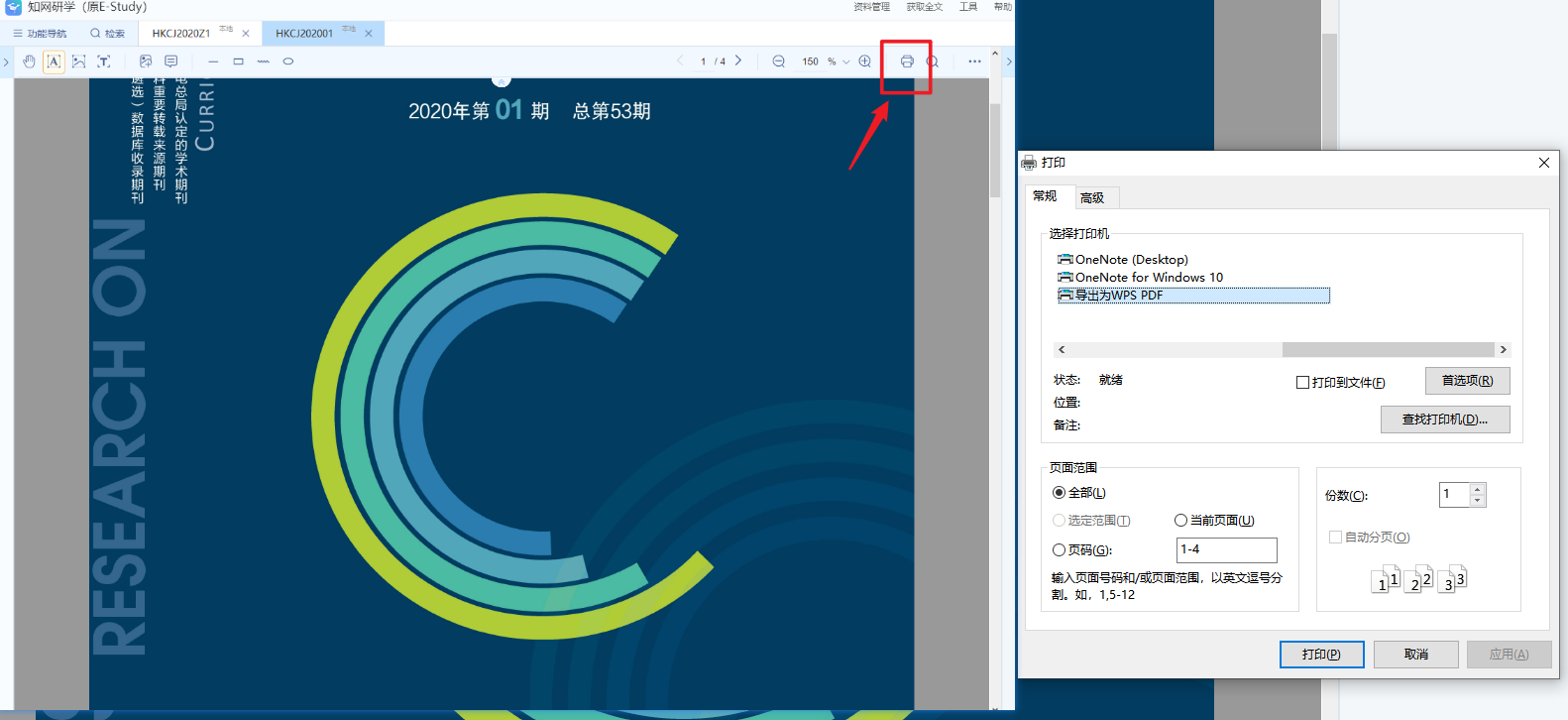Open the 获取全文 menu
The image size is (1568, 720).
[x=925, y=7]
